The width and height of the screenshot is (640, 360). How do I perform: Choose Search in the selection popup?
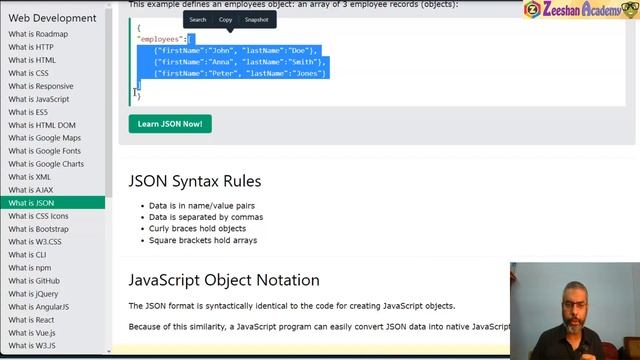point(198,20)
